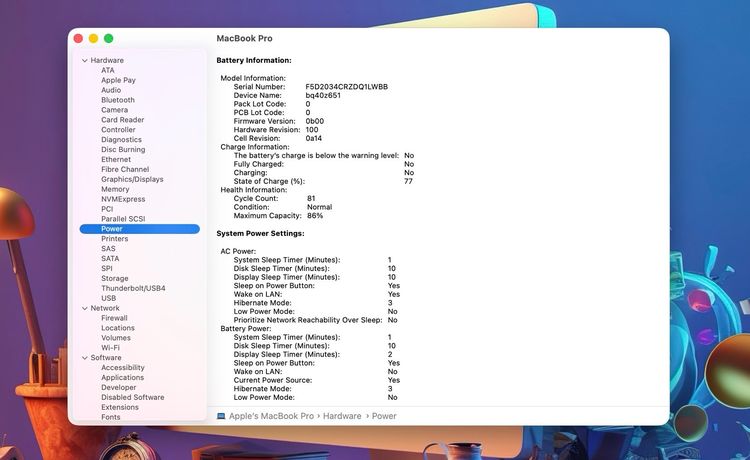Image resolution: width=750 pixels, height=460 pixels.
Task: Click the Current Power Source label
Action: (x=273, y=381)
